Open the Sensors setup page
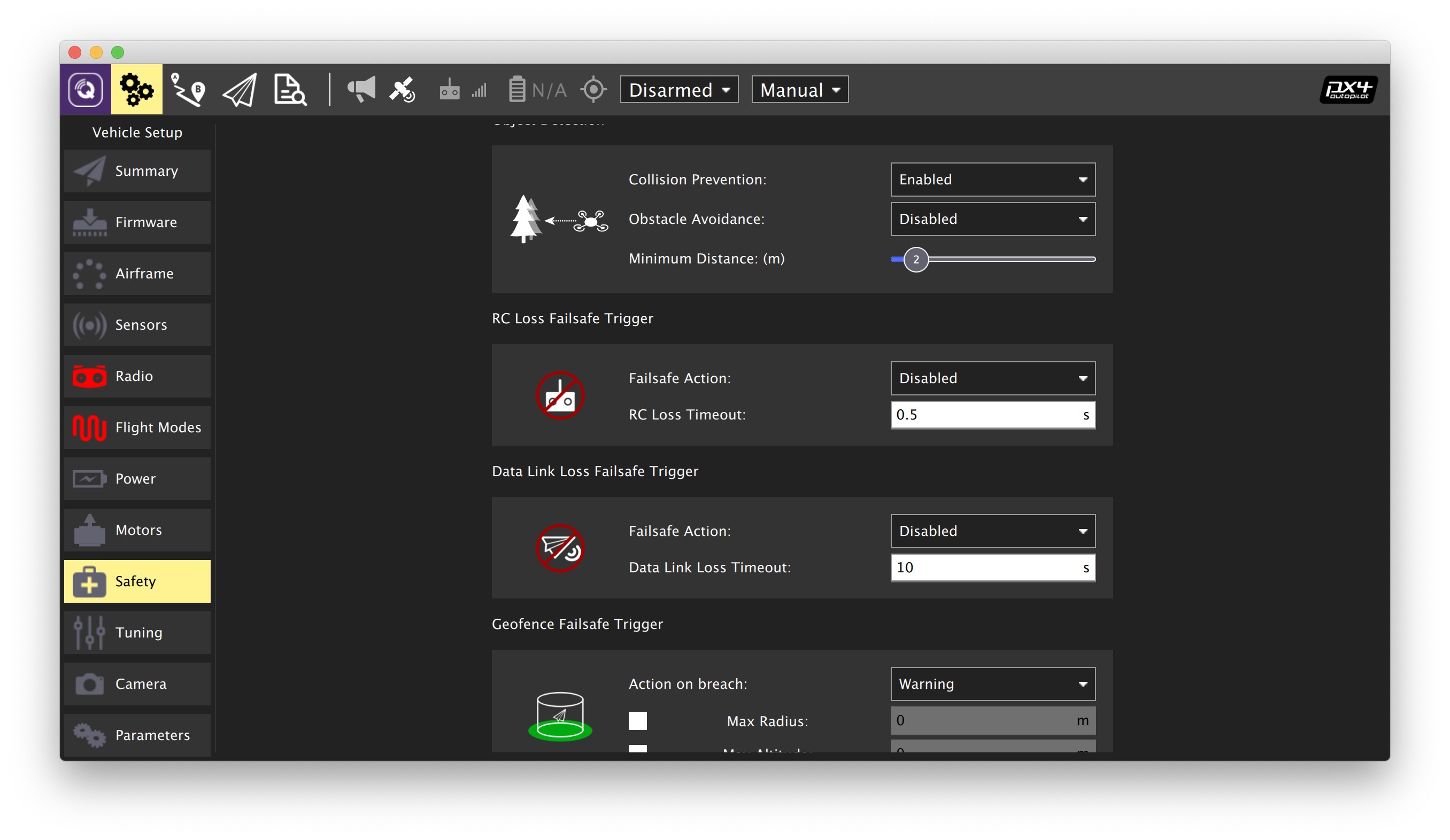Viewport: 1450px width, 840px height. point(137,325)
